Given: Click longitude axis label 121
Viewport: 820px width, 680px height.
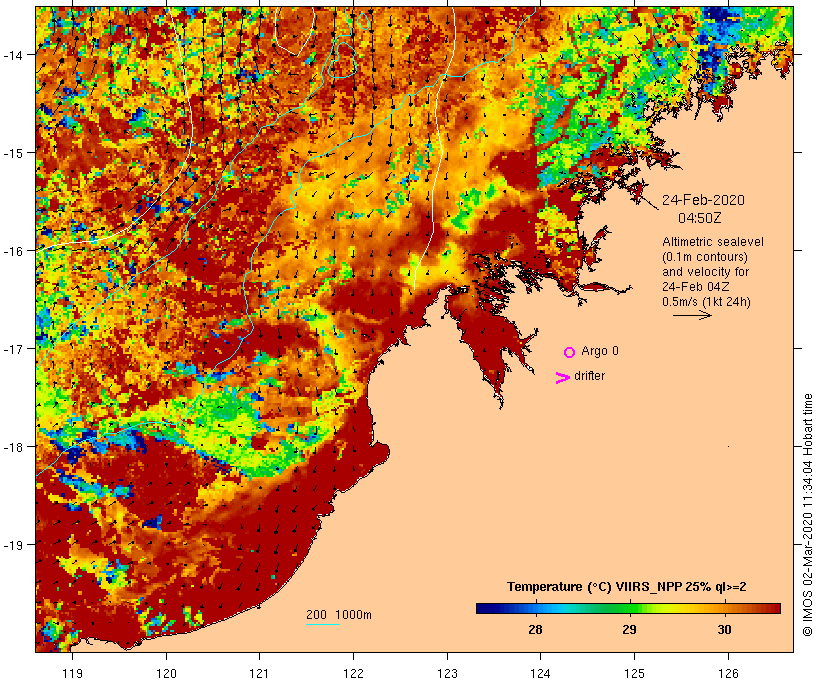Looking at the screenshot, I should click(x=260, y=673).
